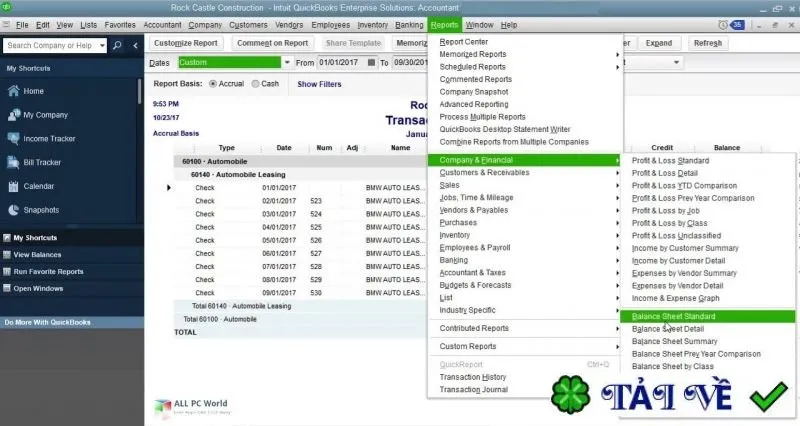
Task: Open the Dates Custom dropdown
Action: point(287,62)
